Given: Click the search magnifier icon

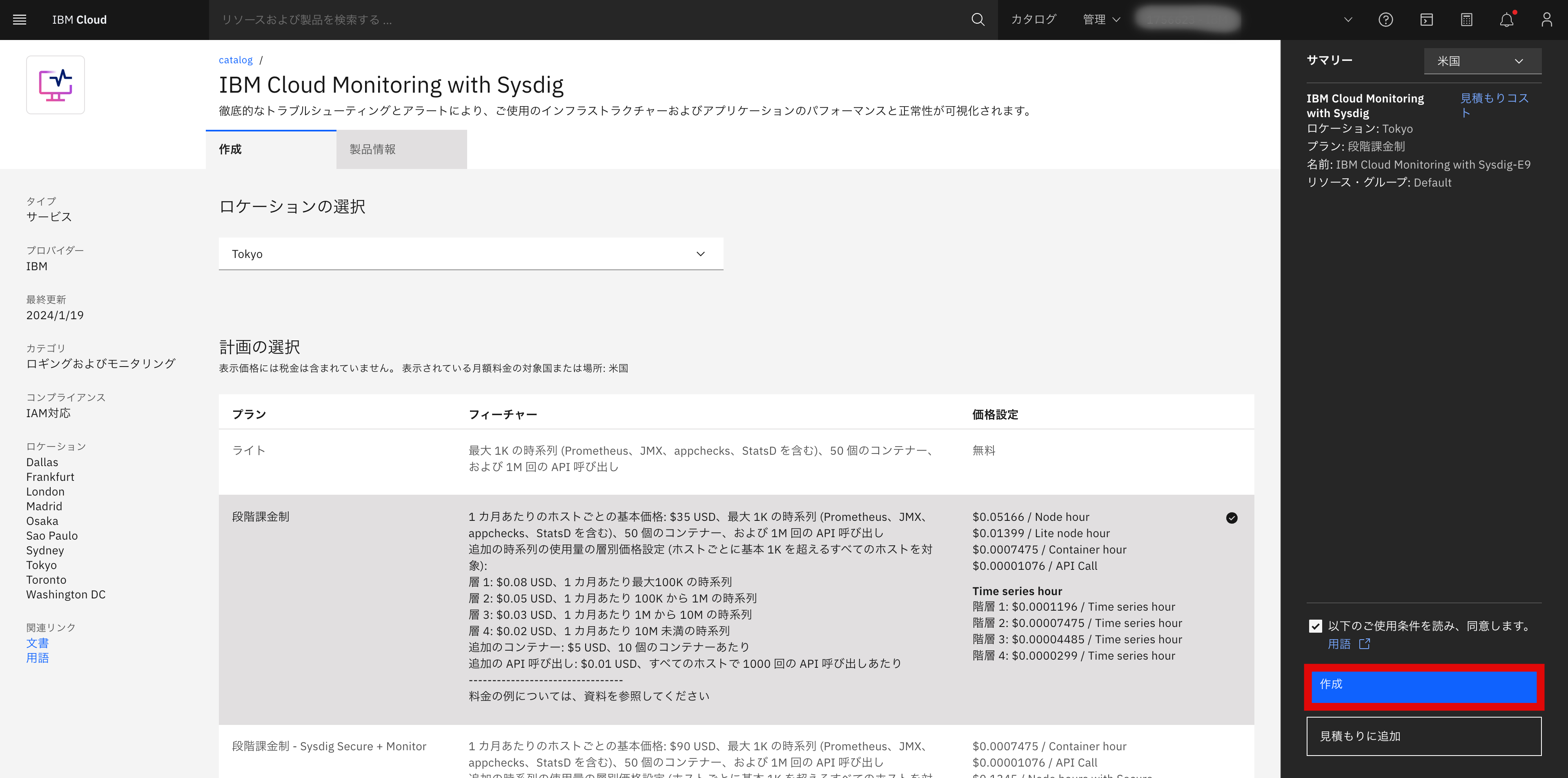Looking at the screenshot, I should pyautogui.click(x=978, y=20).
